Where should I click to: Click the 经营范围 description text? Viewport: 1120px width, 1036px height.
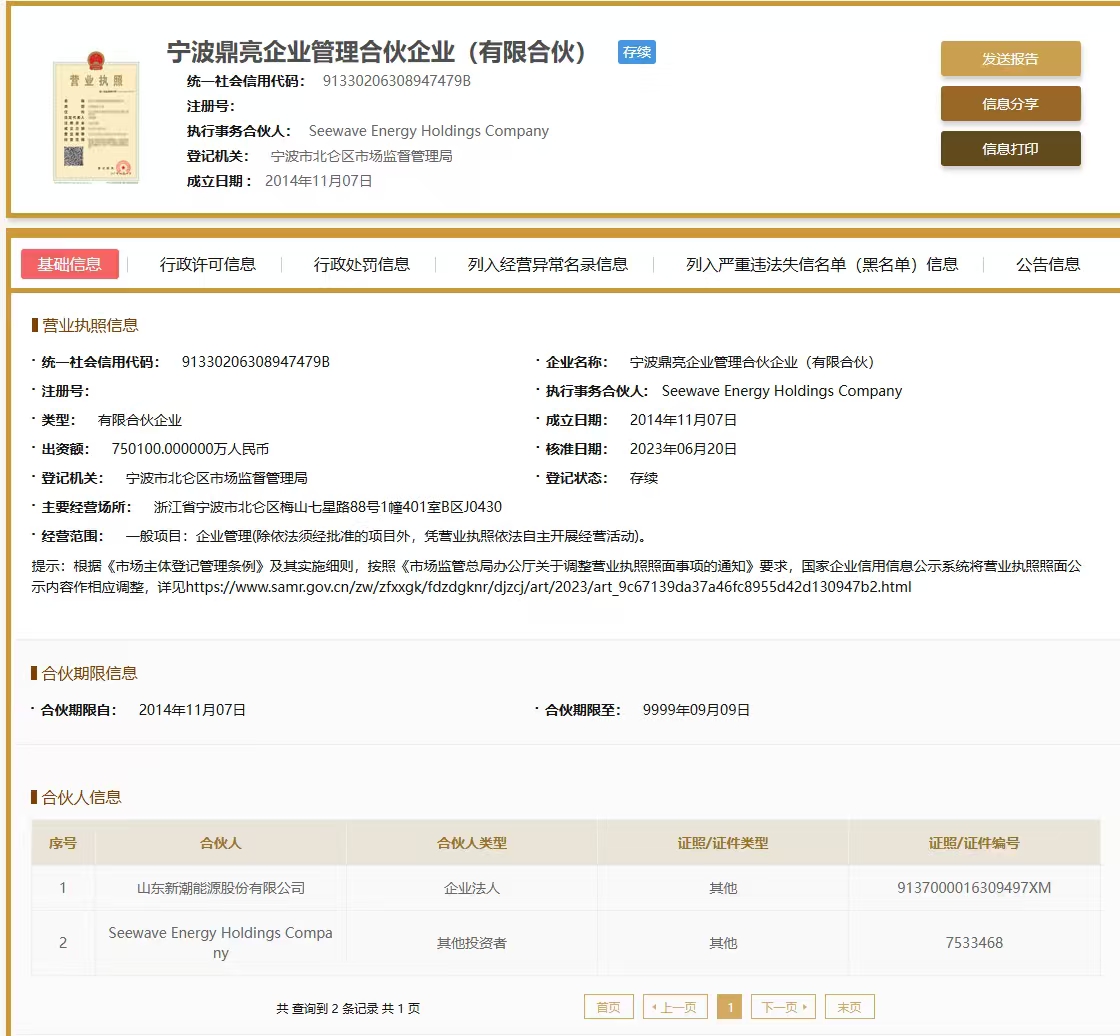(386, 536)
